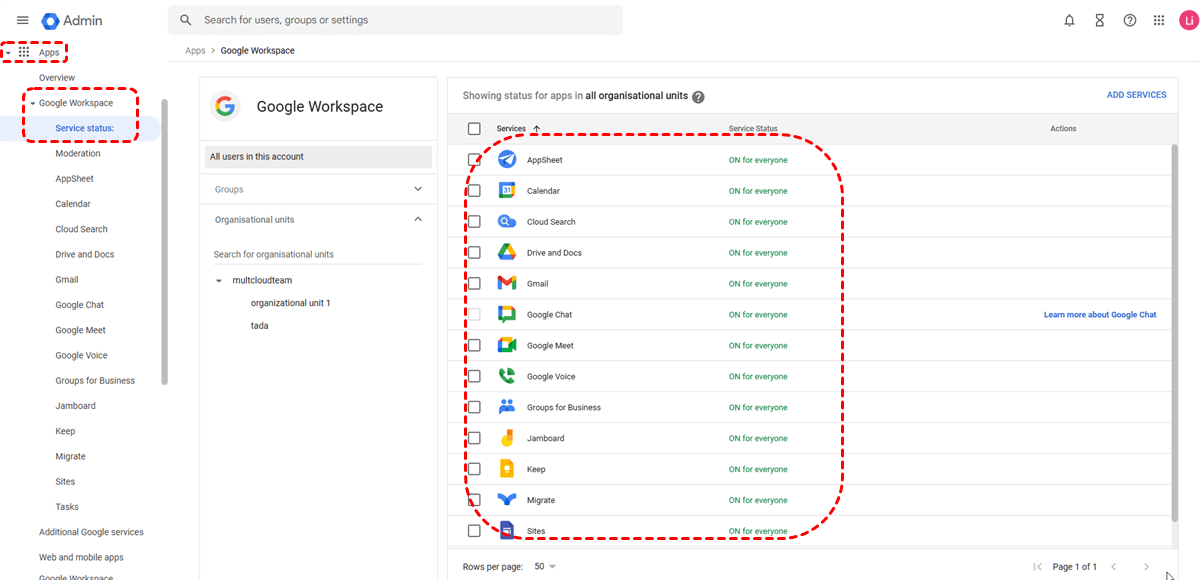Screen dimensions: 1200x580
Task: Click the AppSheet service icon
Action: pos(507,160)
